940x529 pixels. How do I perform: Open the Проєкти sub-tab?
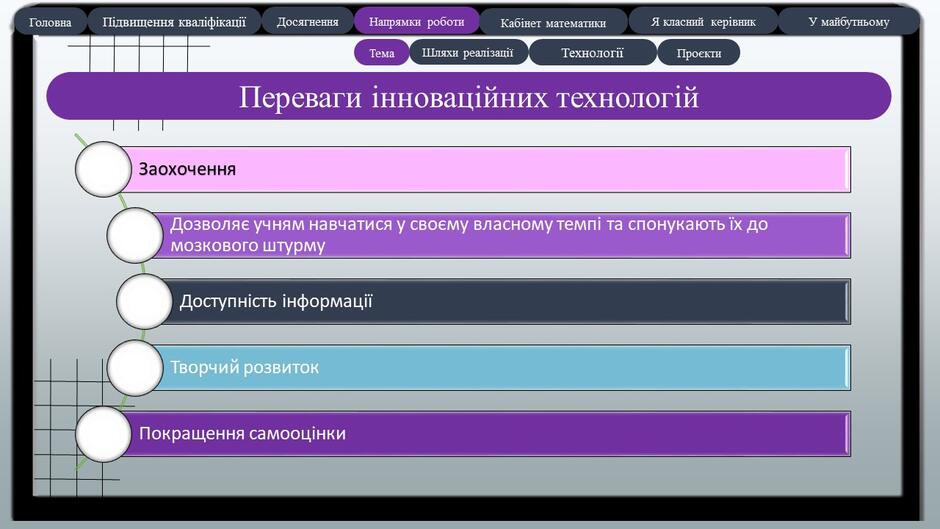click(698, 53)
